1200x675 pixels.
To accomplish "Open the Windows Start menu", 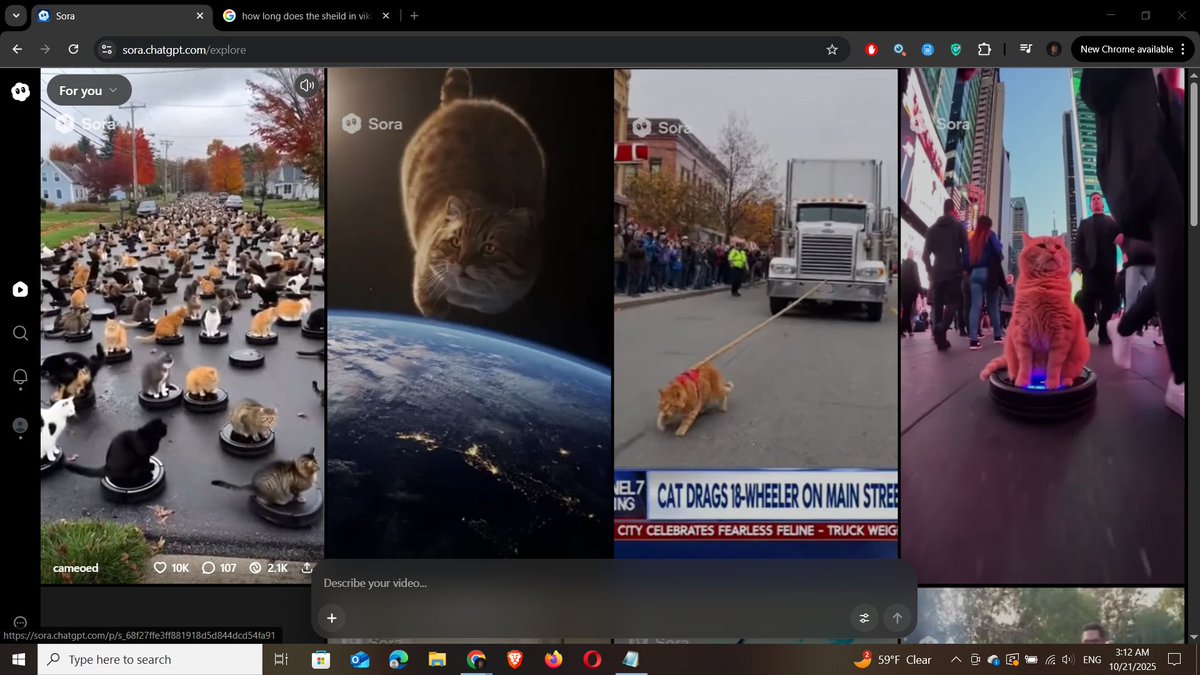I will pos(18,659).
